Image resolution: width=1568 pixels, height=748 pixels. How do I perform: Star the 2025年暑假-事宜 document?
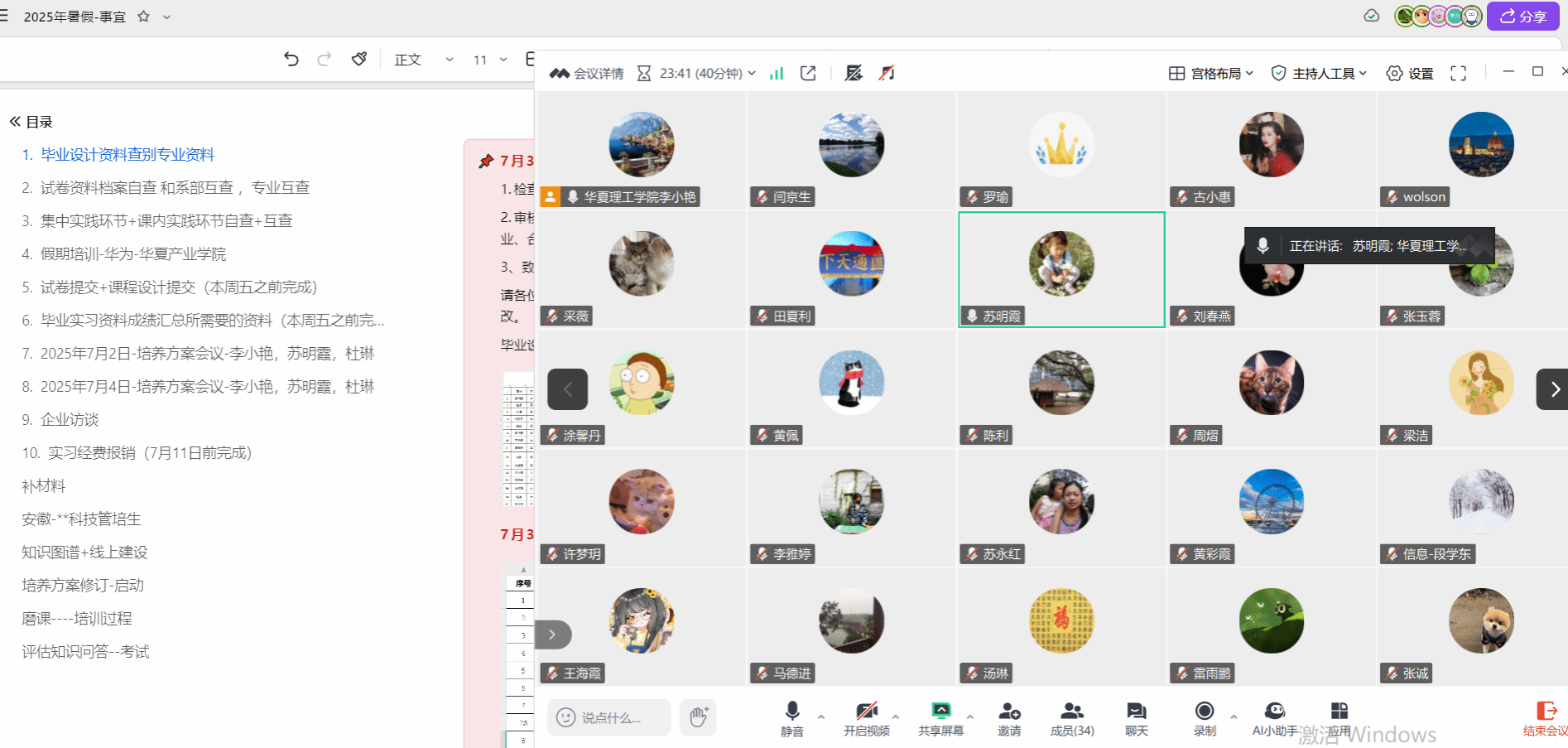(x=143, y=17)
